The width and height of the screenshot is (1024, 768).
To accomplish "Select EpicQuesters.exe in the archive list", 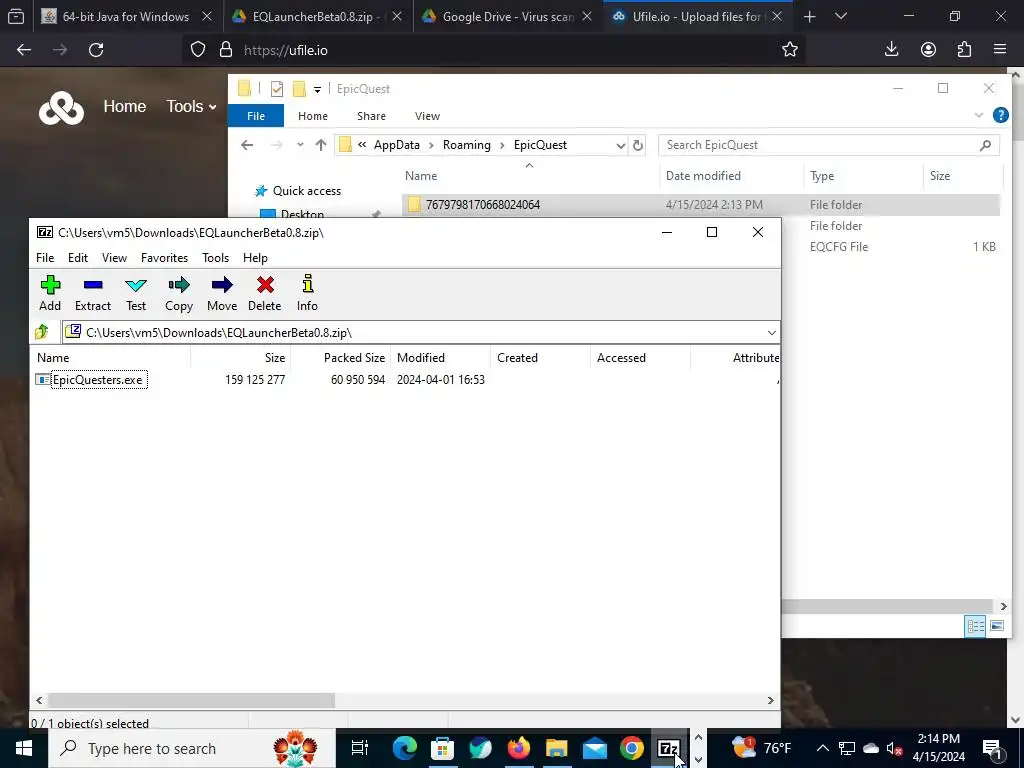I will pyautogui.click(x=98, y=379).
